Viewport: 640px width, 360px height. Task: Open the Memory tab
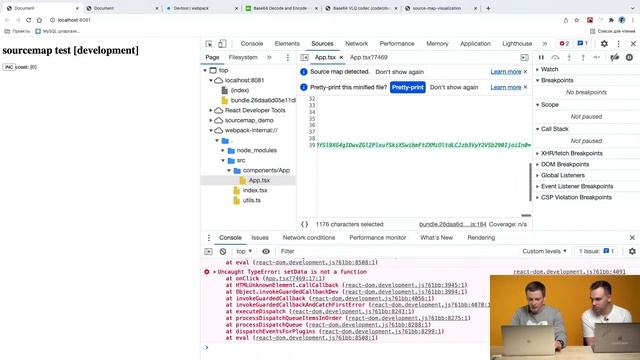click(437, 44)
